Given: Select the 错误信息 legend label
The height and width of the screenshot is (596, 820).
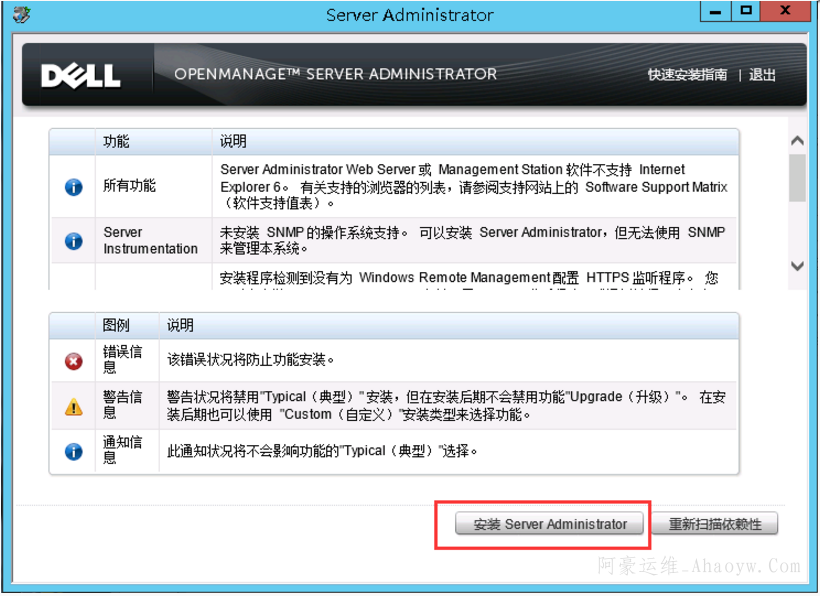Looking at the screenshot, I should [x=122, y=360].
